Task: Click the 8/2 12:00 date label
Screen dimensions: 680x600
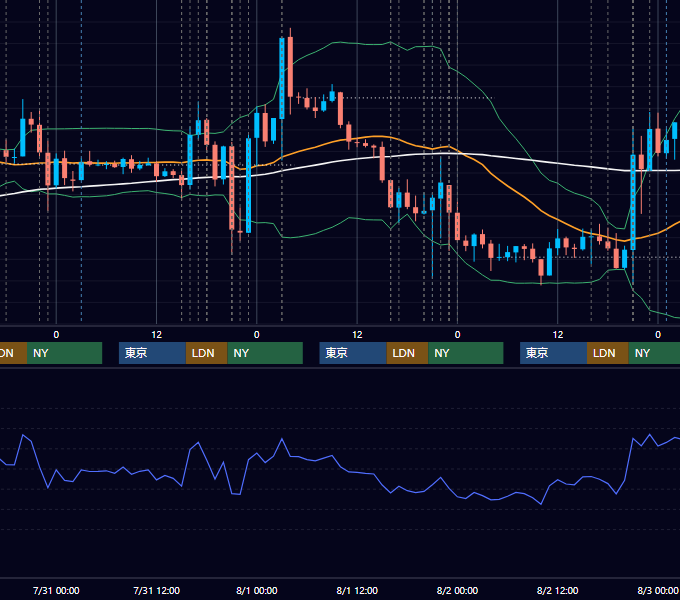Action: click(557, 590)
